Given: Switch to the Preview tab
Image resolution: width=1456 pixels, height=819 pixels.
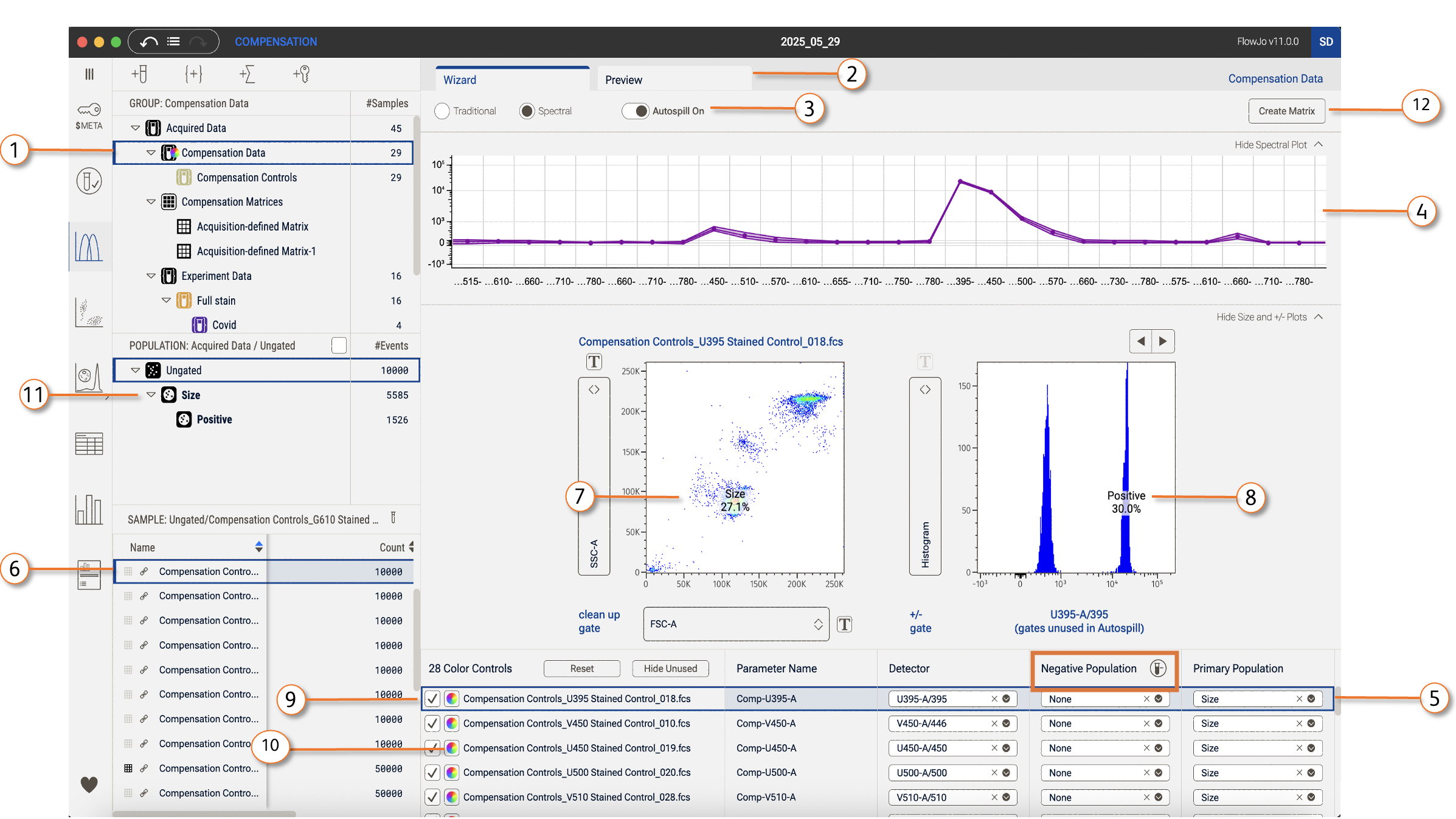Looking at the screenshot, I should point(623,80).
